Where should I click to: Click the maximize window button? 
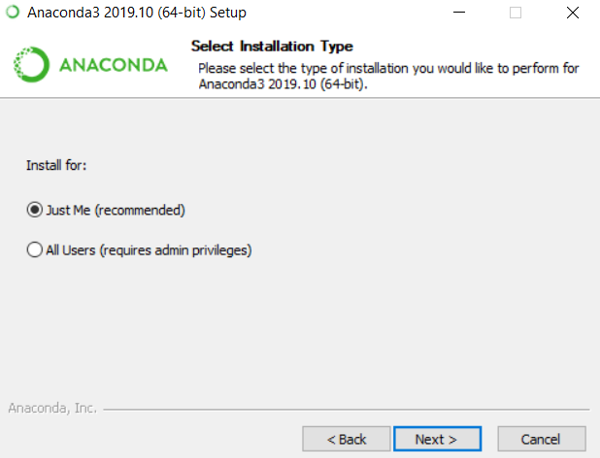(x=516, y=13)
